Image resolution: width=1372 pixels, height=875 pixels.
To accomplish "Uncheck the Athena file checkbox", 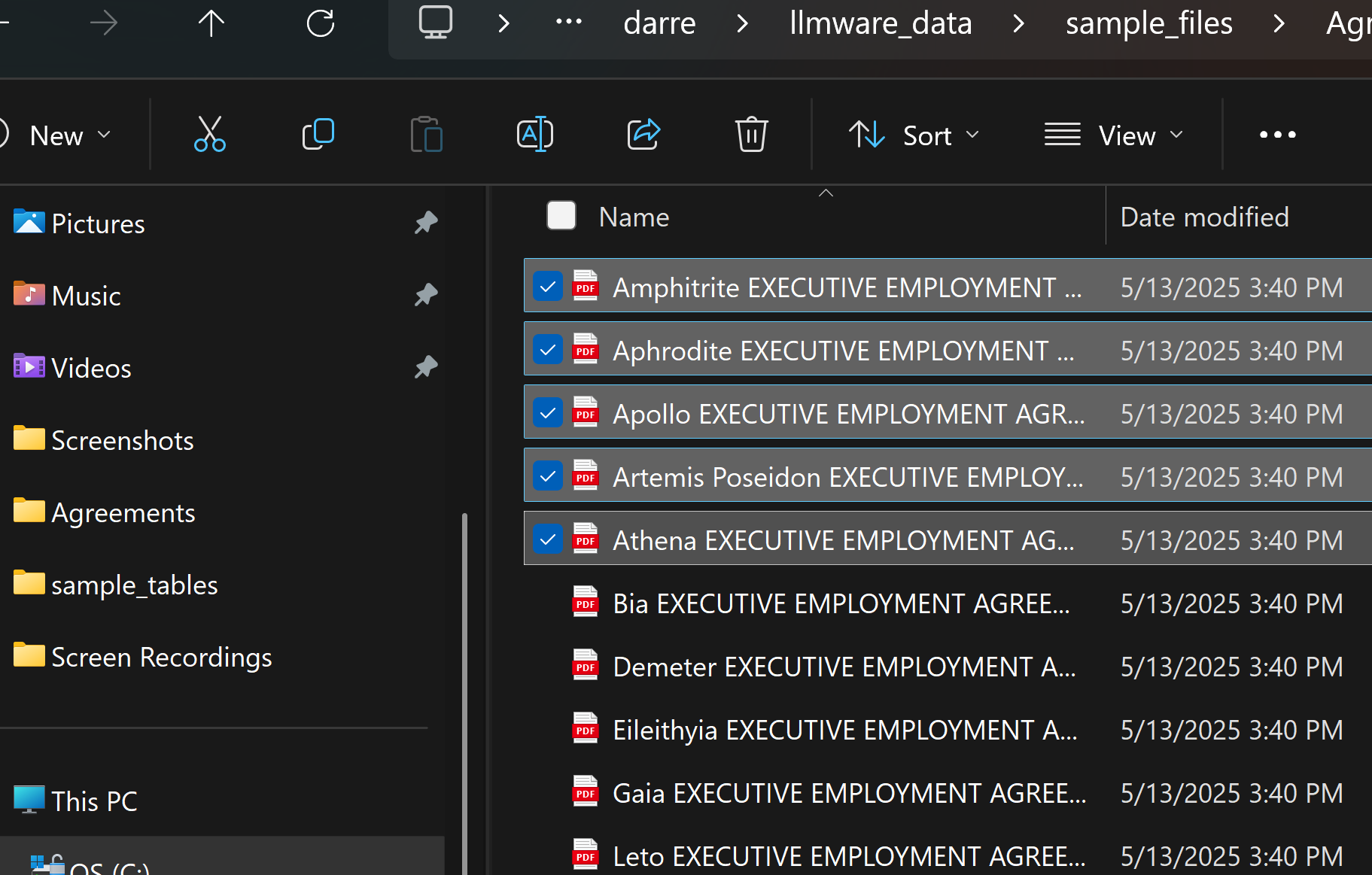I will 548,539.
